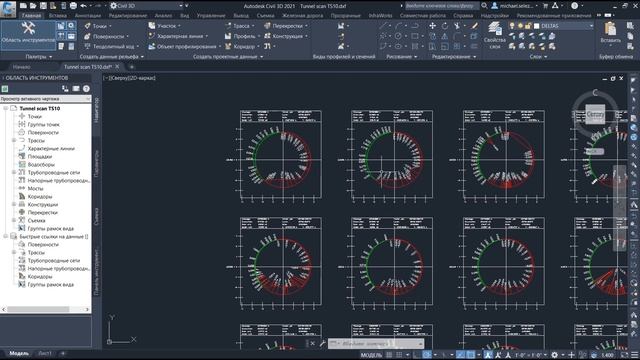The height and width of the screenshot is (360, 640).
Task: Toggle layer on/off lightbulb icon for DELTAS
Action: (512, 26)
